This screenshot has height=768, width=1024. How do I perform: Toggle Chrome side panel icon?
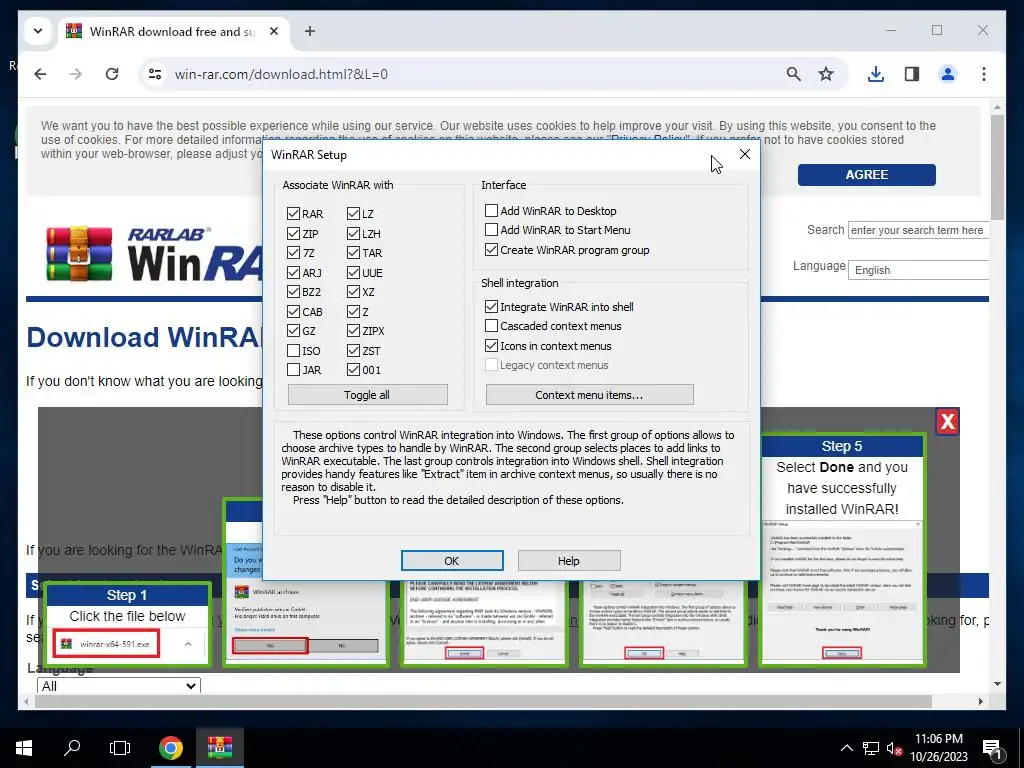point(912,74)
